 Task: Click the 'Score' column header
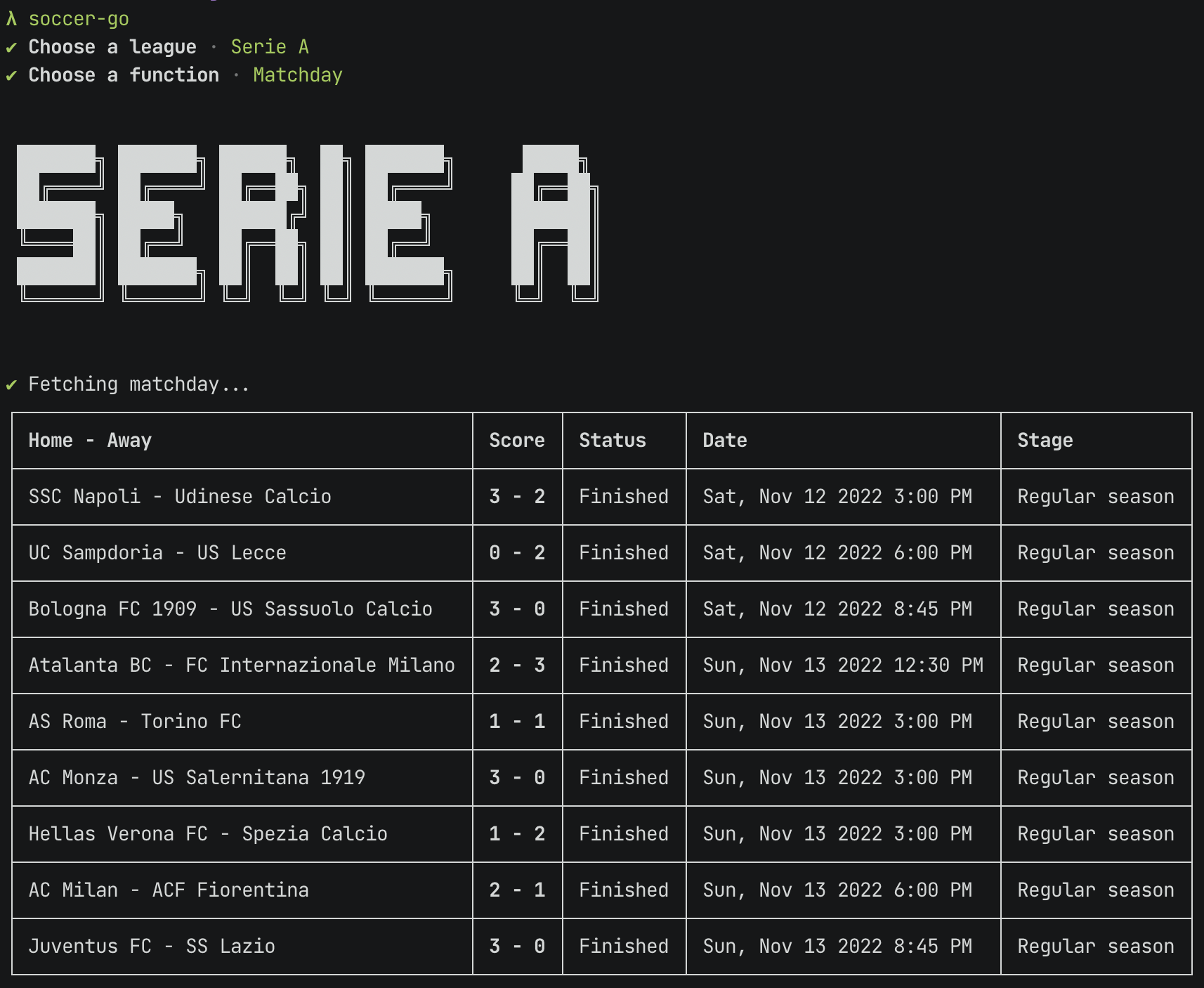pyautogui.click(x=517, y=441)
